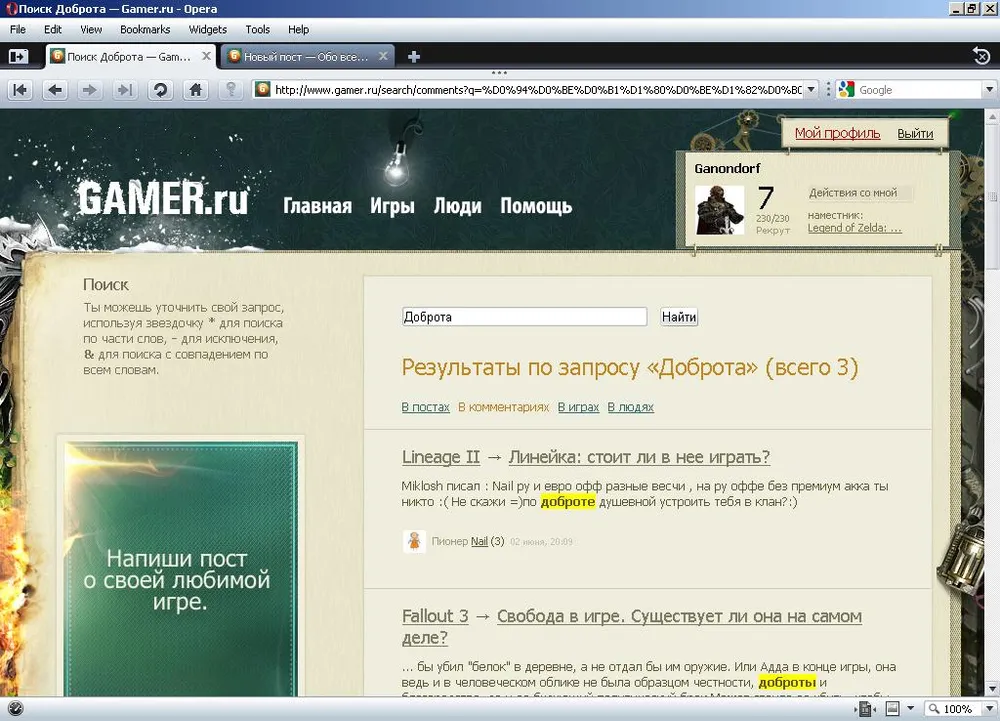Toggle the Opera panels sidebar button

(x=18, y=57)
